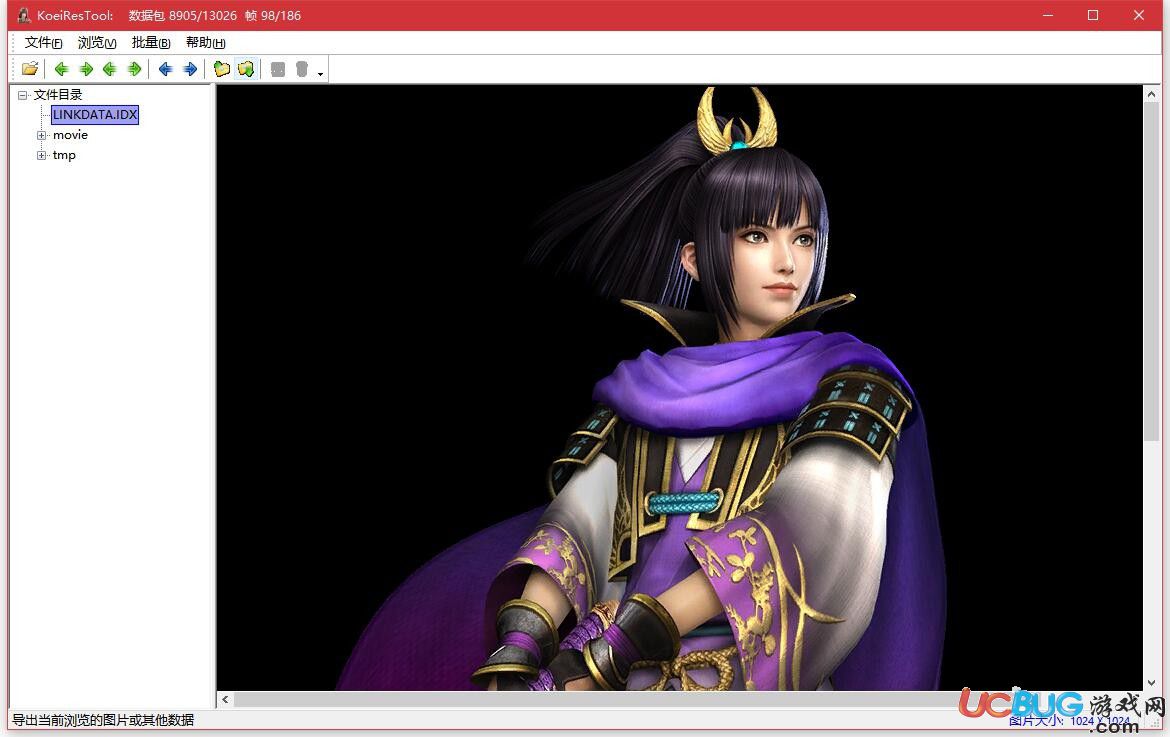The height and width of the screenshot is (737, 1170).
Task: Click the first green right arrow in the toolbar
Action: pos(87,69)
